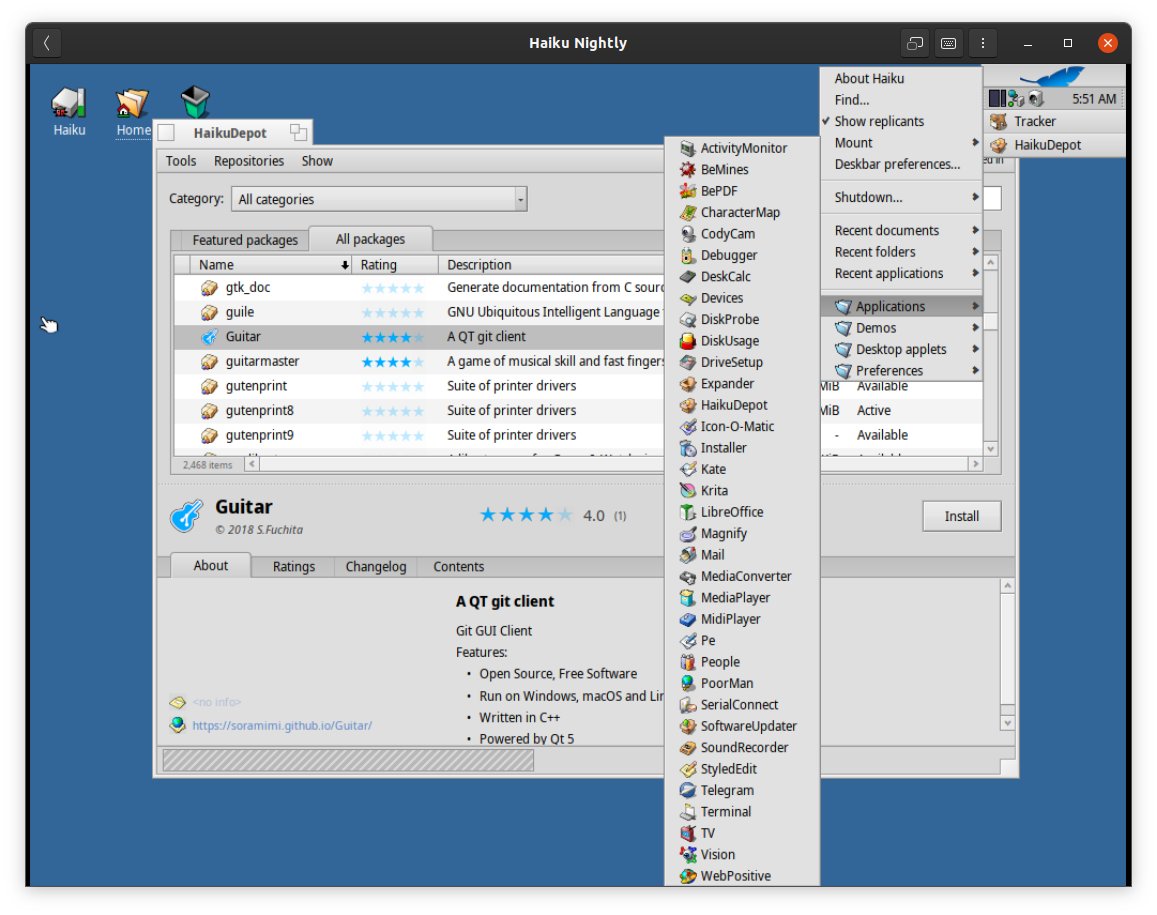Image resolution: width=1157 pixels, height=915 pixels.
Task: Open WebPositive browser entry
Action: click(742, 875)
